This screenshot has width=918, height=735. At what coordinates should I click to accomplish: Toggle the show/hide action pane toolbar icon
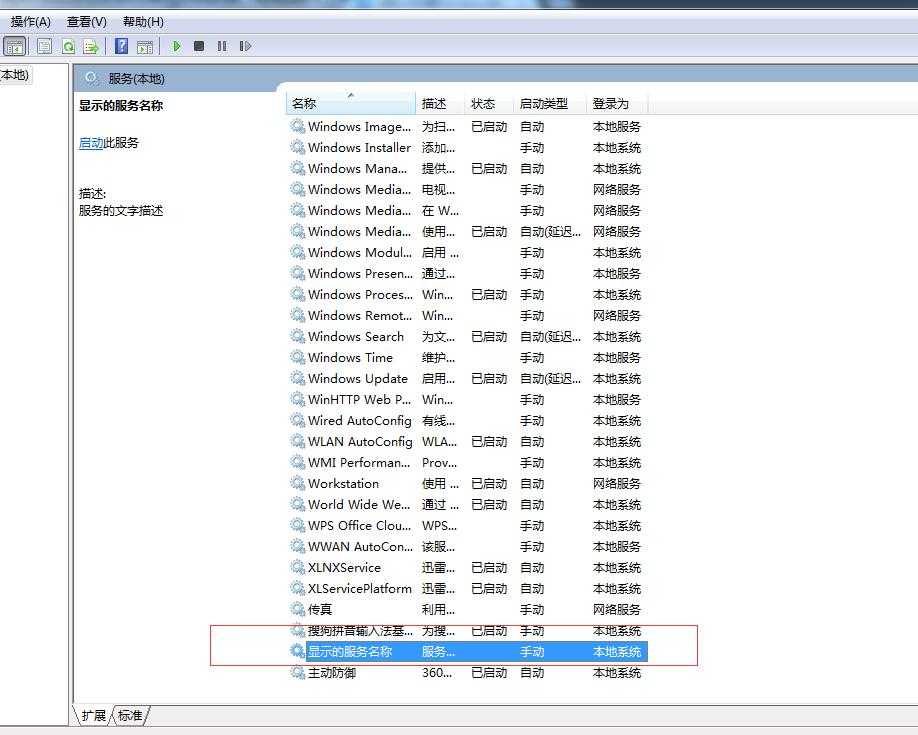coord(145,46)
